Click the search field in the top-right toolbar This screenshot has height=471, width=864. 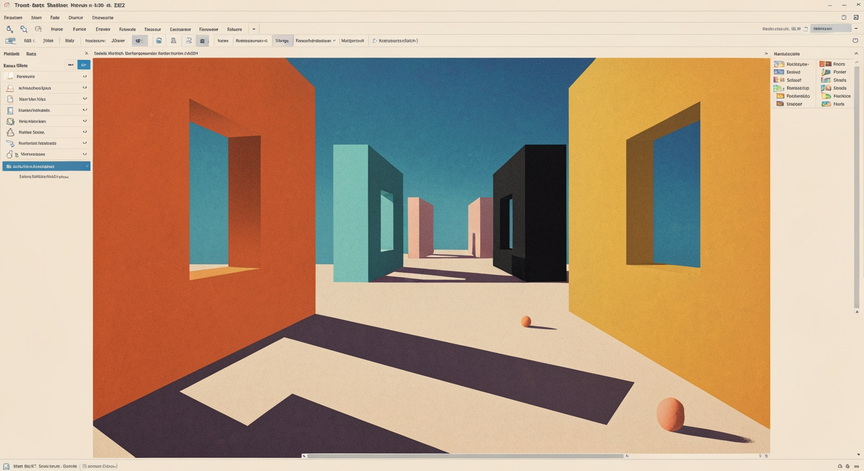click(831, 29)
